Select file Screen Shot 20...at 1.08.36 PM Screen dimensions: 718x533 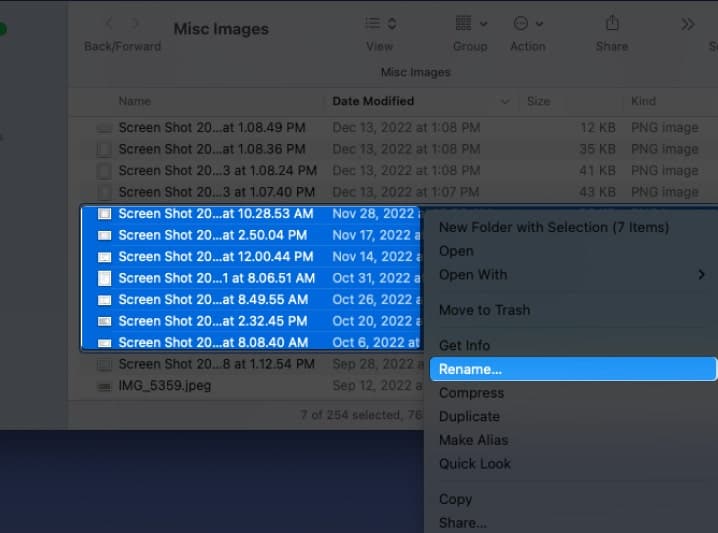[212, 149]
